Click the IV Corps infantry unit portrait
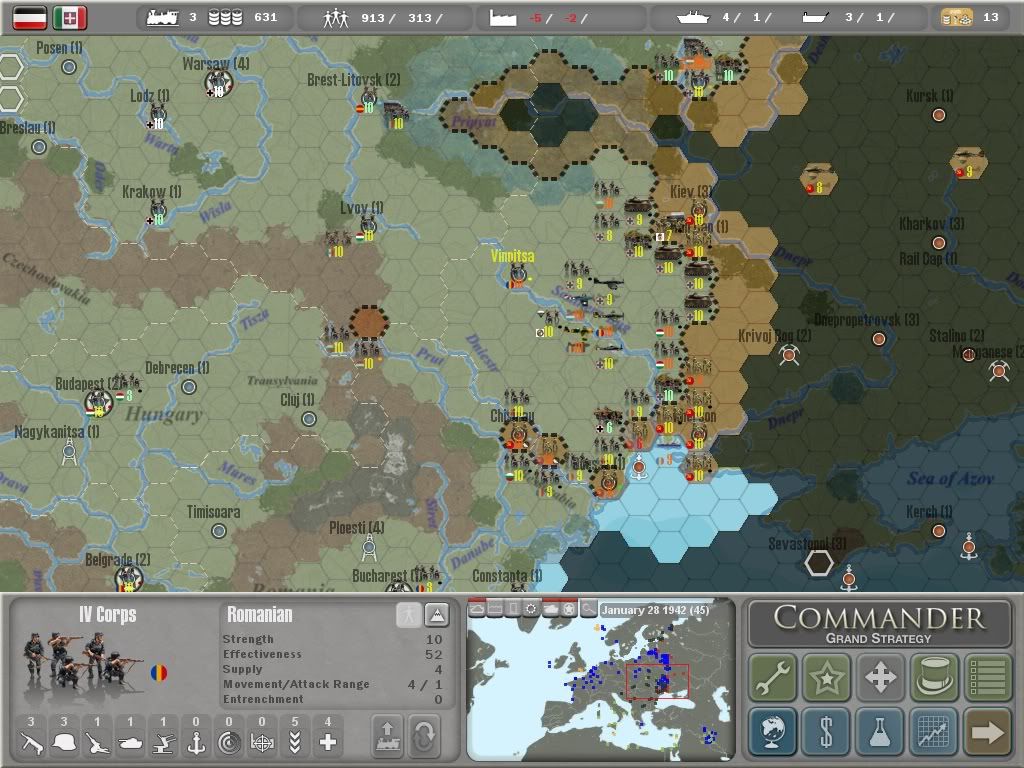The width and height of the screenshot is (1024, 768). pyautogui.click(x=82, y=660)
